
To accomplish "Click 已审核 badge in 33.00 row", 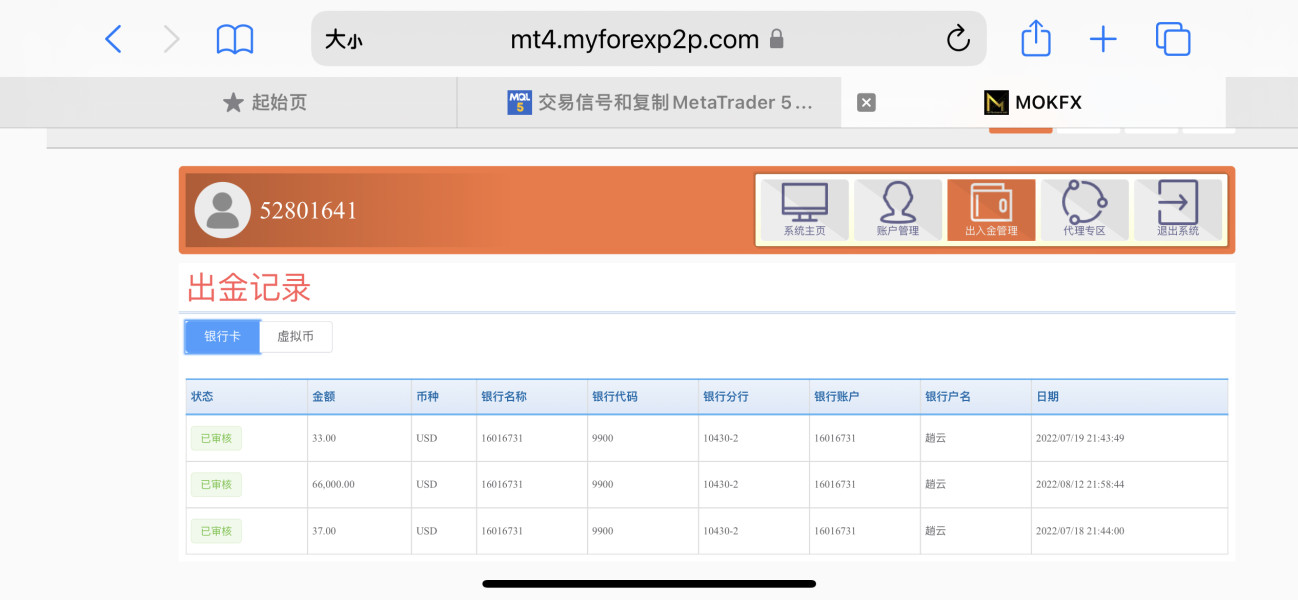I will point(216,438).
